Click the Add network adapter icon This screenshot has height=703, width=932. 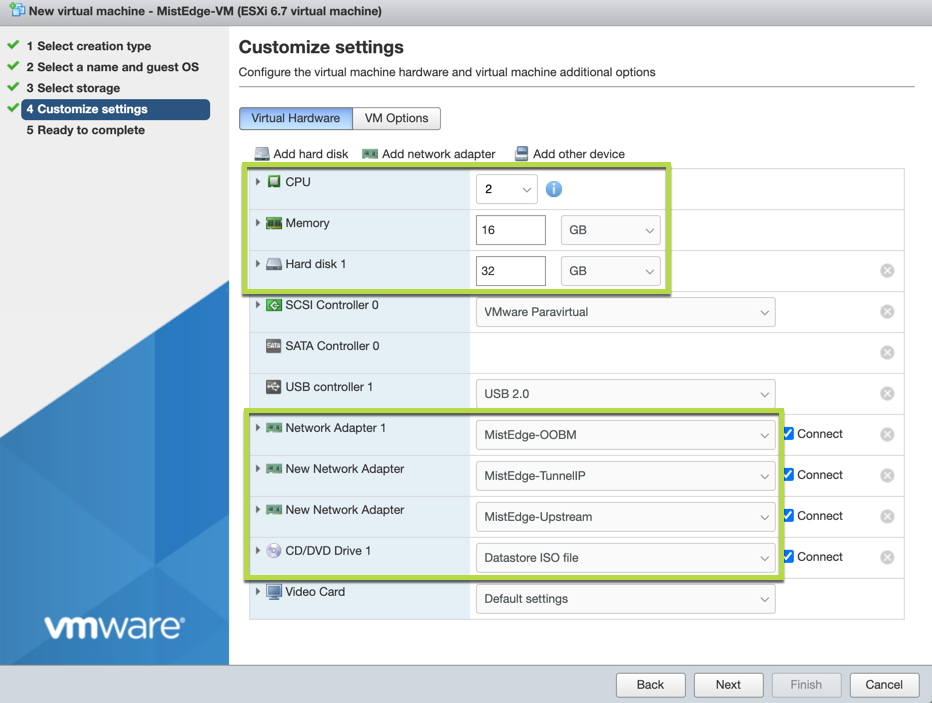pyautogui.click(x=370, y=154)
